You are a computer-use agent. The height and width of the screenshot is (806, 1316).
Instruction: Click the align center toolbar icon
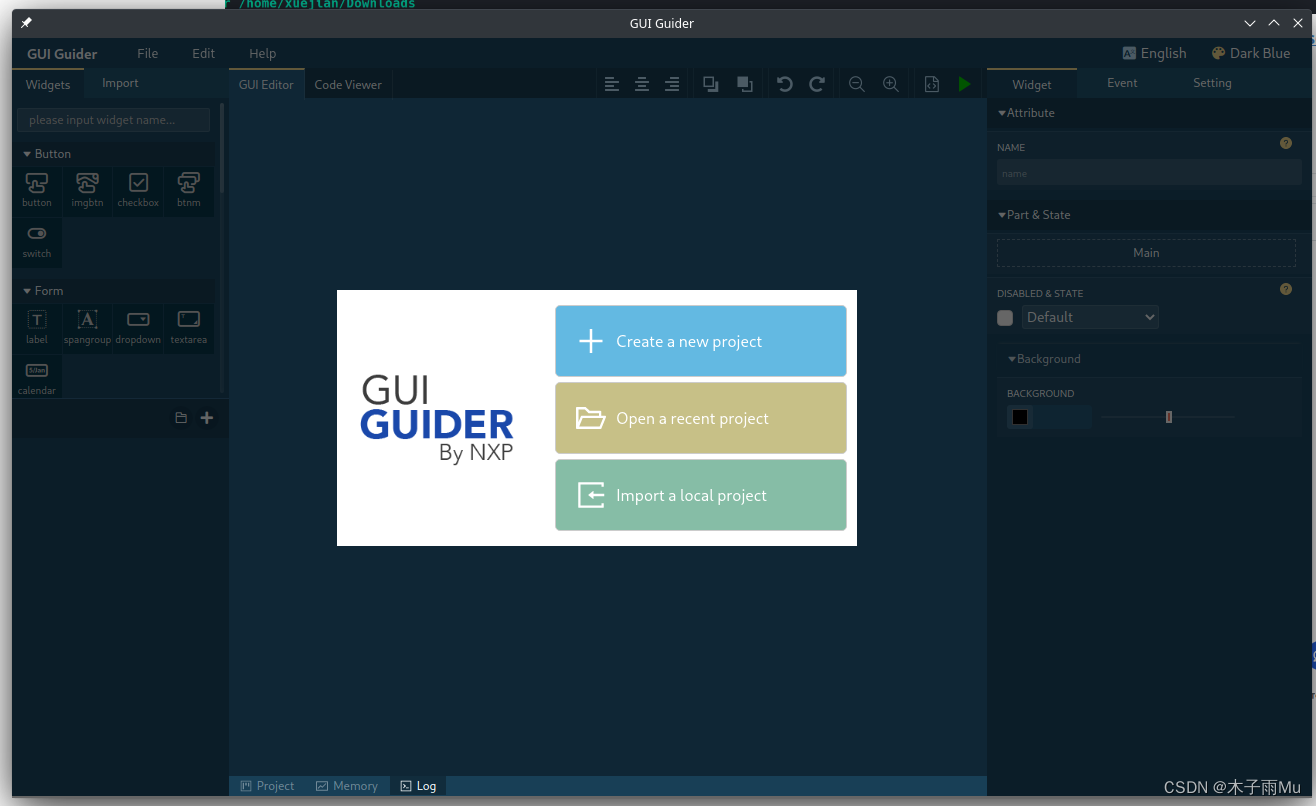[x=642, y=85]
